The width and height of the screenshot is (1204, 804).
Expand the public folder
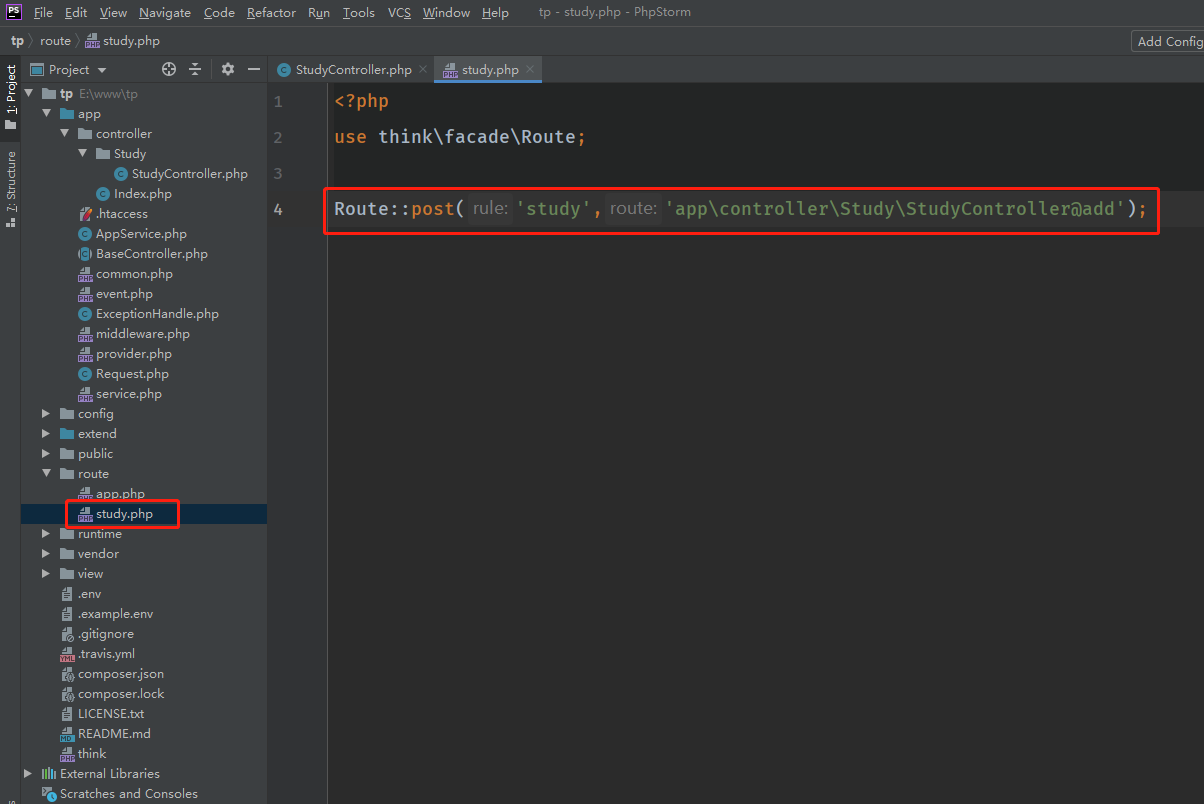point(46,453)
